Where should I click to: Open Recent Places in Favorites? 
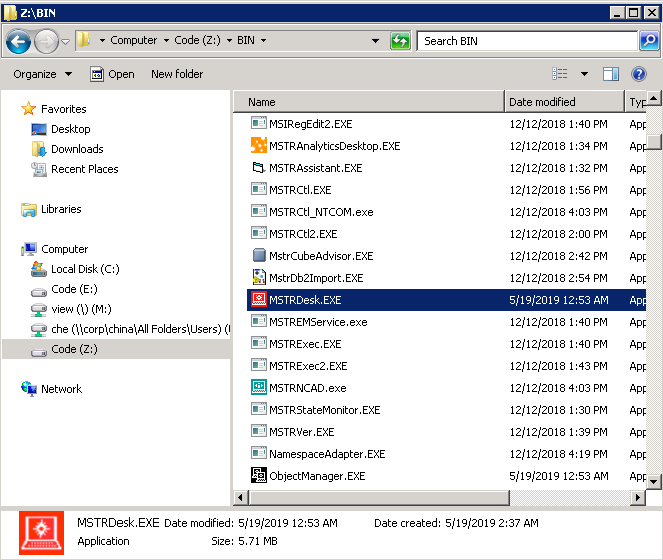(x=85, y=169)
